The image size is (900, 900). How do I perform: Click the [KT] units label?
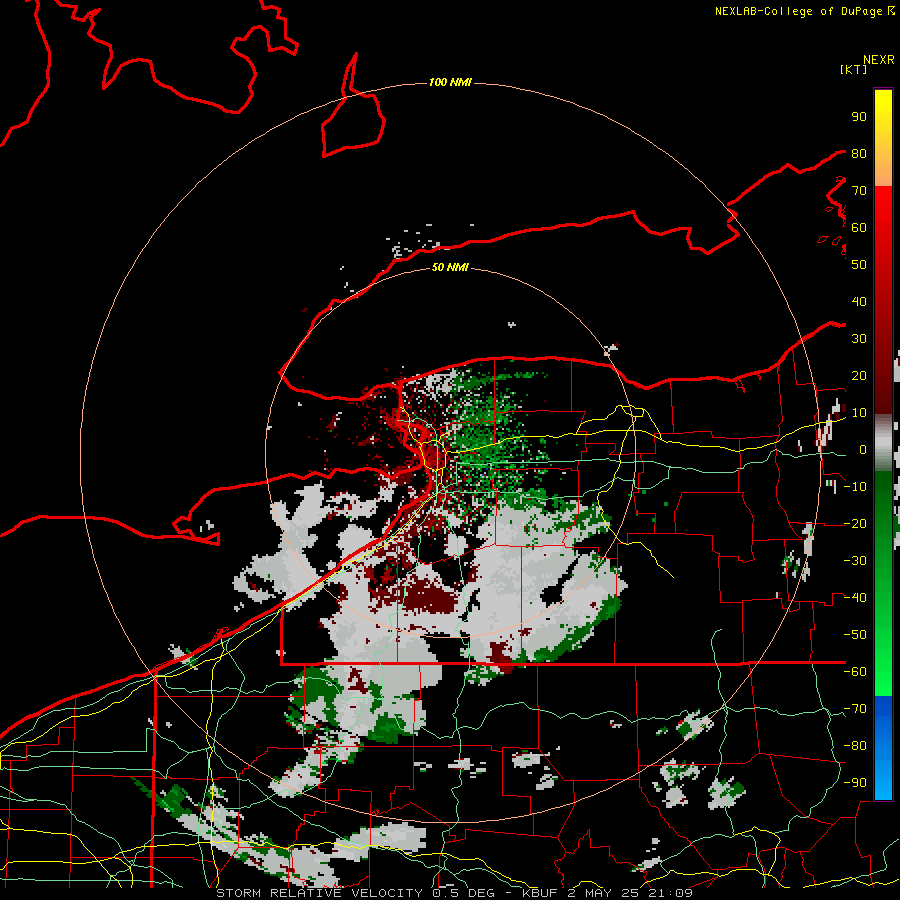(x=853, y=69)
